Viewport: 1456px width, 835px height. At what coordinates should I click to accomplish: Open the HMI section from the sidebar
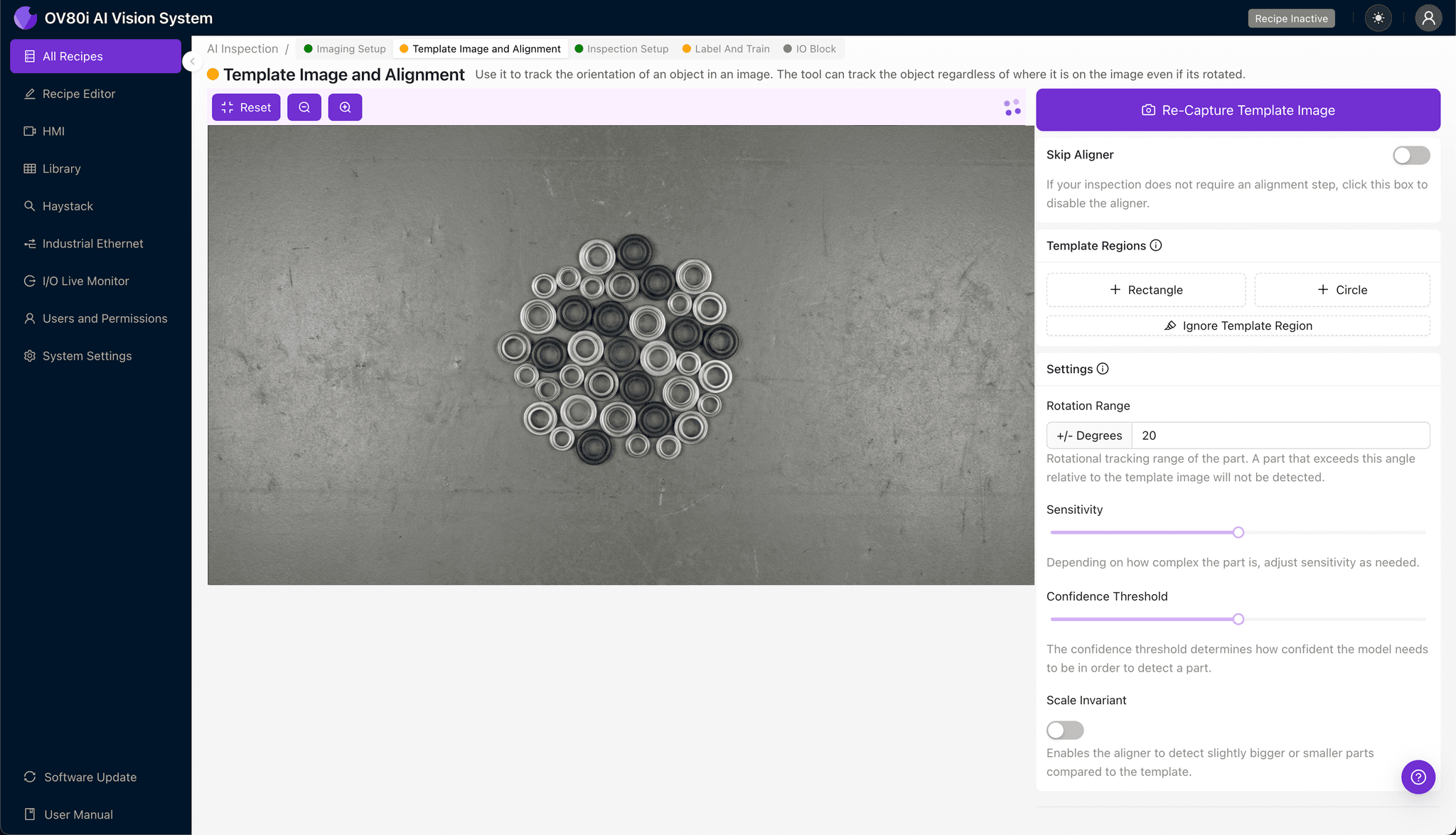tap(53, 131)
